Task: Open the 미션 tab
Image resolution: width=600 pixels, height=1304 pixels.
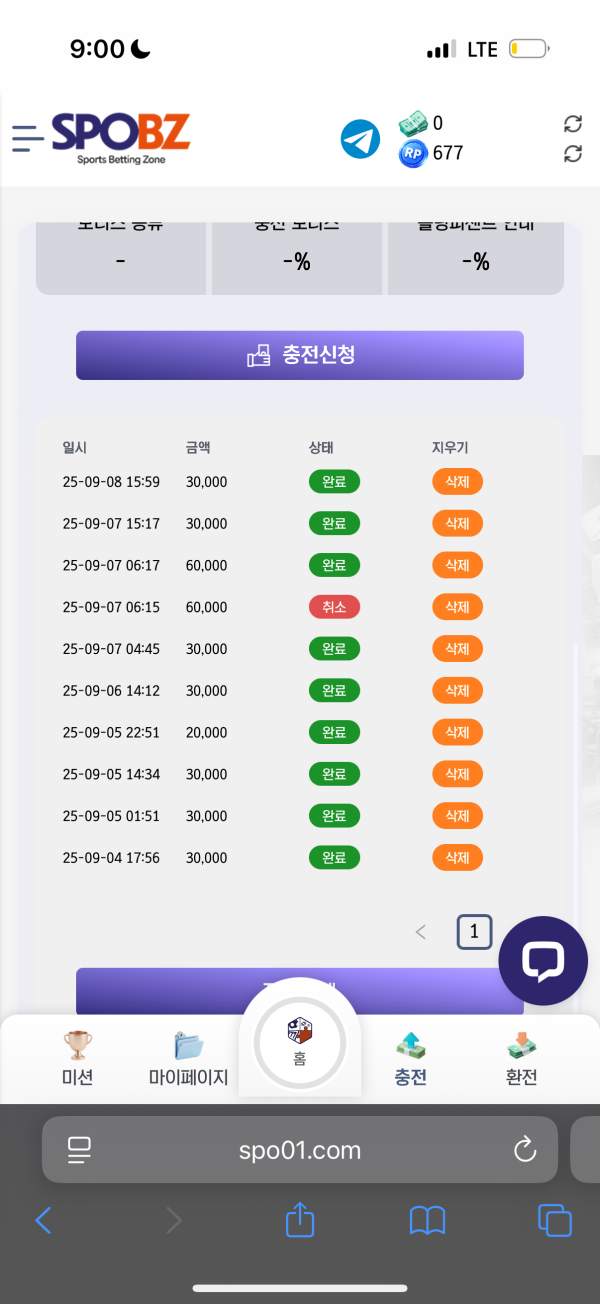Action: click(x=77, y=1058)
